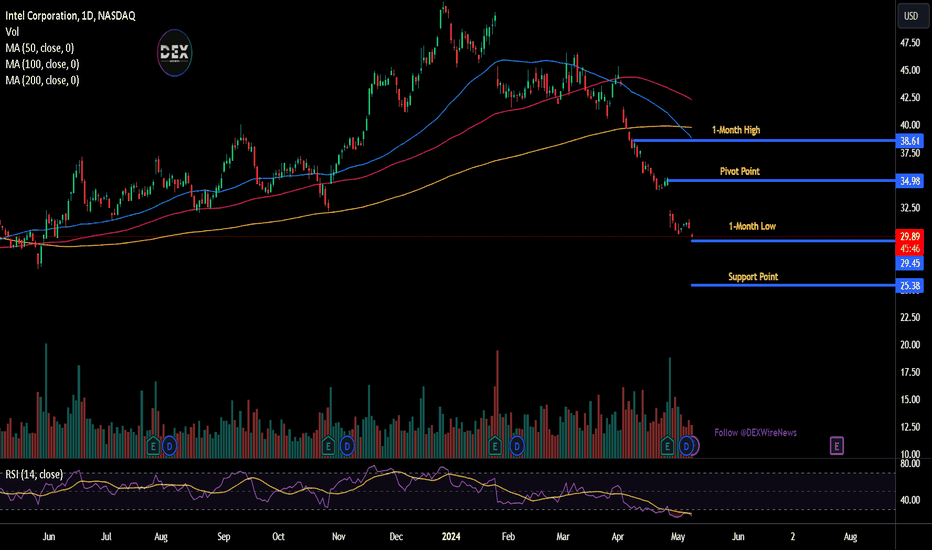Select the Vol indicator legend
The width and height of the screenshot is (932, 550).
12,32
